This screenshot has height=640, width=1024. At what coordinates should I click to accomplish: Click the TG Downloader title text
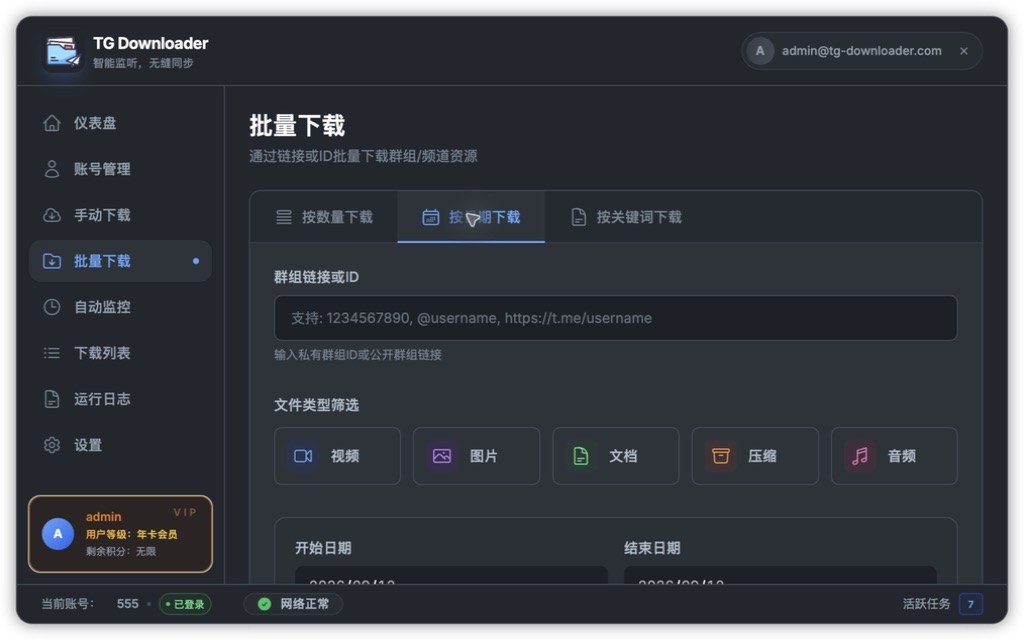click(150, 43)
